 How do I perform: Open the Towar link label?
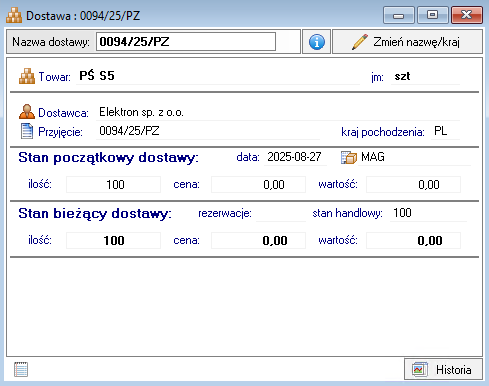(54, 77)
